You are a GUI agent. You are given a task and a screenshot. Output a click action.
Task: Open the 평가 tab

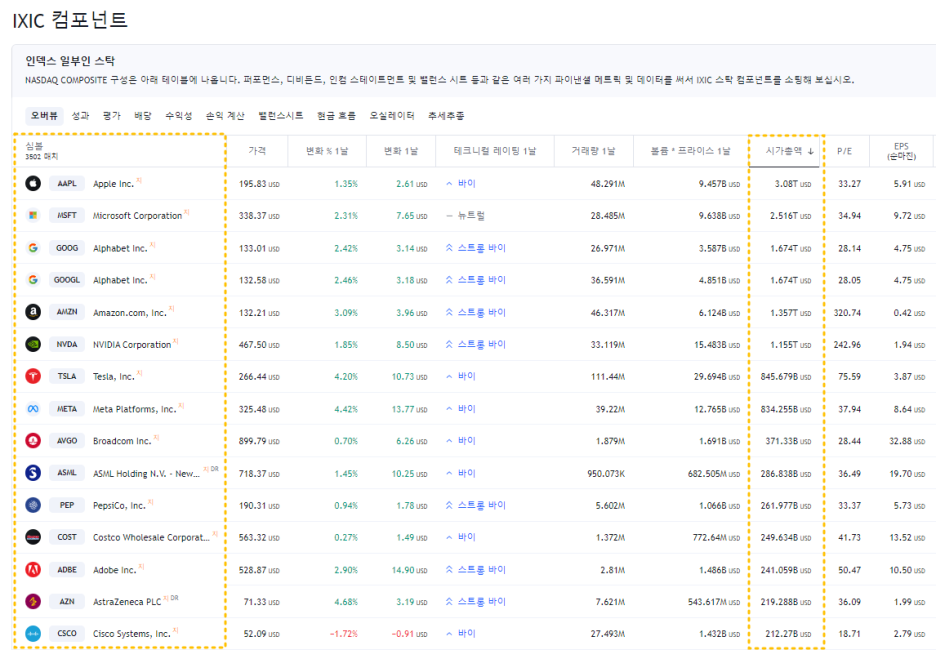(x=112, y=116)
